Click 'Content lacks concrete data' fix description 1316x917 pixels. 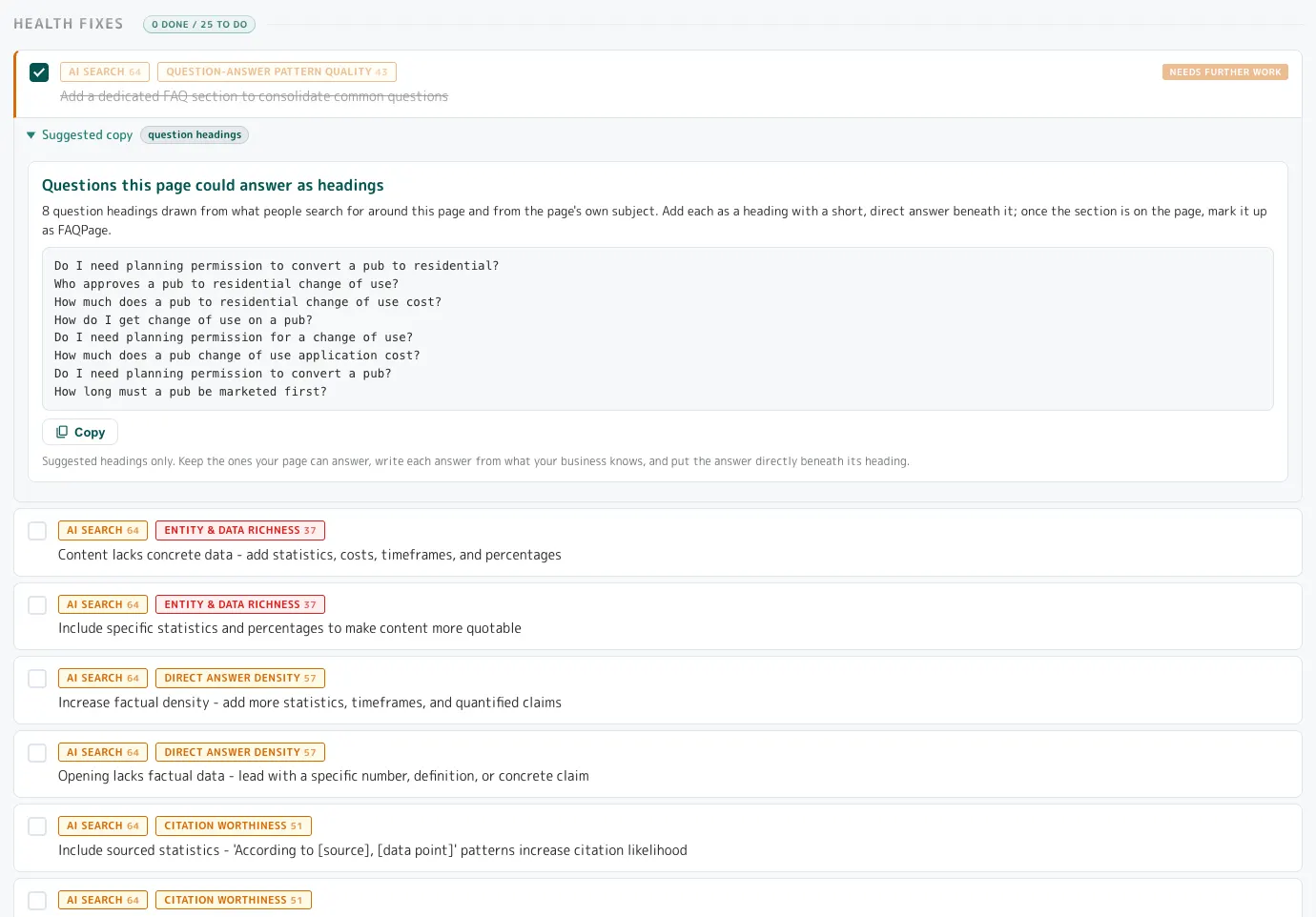pos(310,555)
